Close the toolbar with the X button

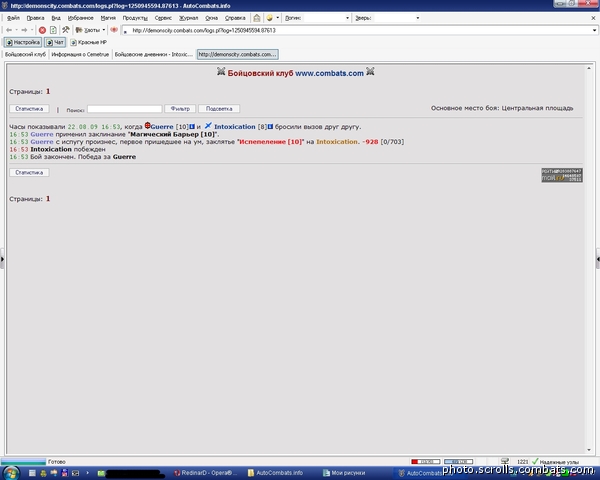coord(593,18)
